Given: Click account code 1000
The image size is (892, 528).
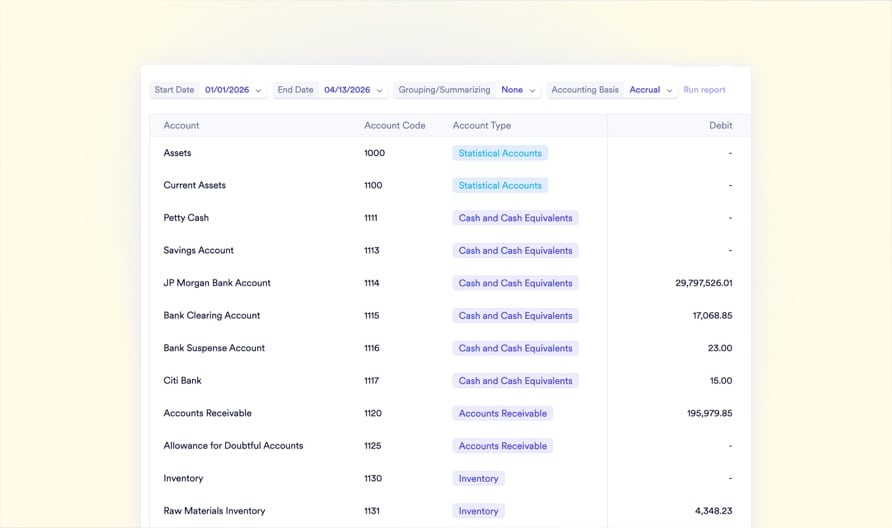Looking at the screenshot, I should coord(374,153).
